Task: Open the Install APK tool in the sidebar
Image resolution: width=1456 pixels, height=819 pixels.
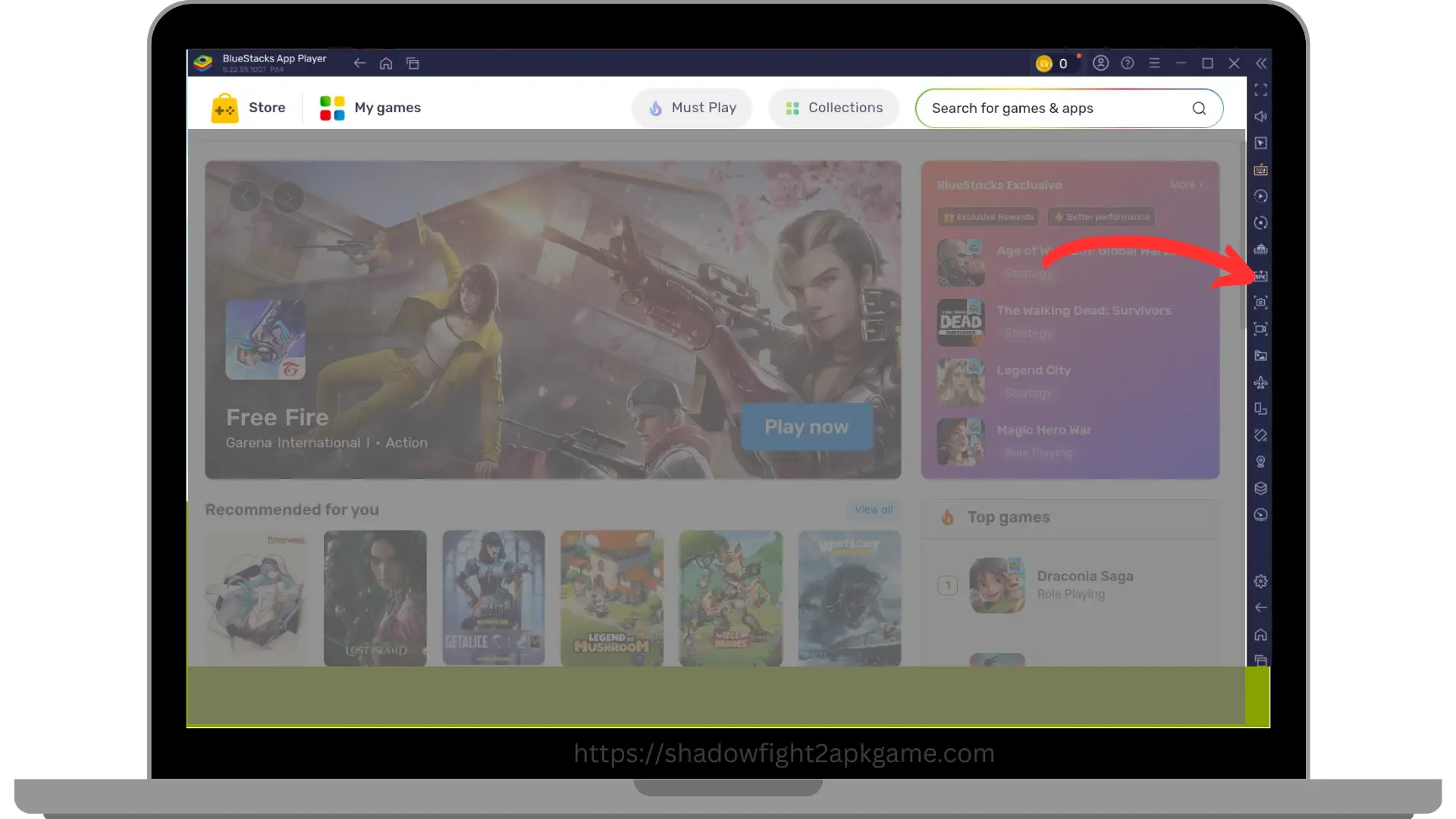Action: click(x=1260, y=276)
